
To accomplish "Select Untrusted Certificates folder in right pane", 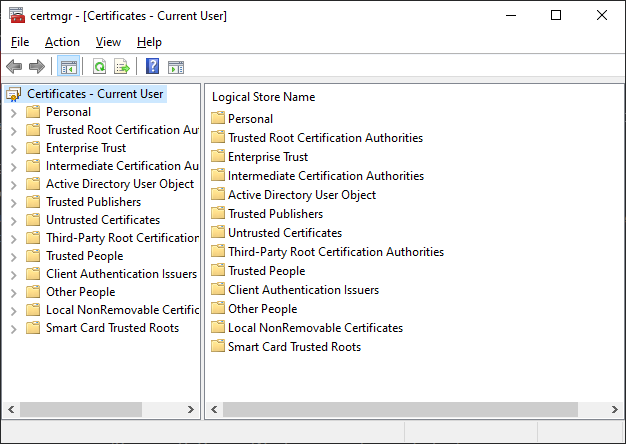I will (284, 233).
